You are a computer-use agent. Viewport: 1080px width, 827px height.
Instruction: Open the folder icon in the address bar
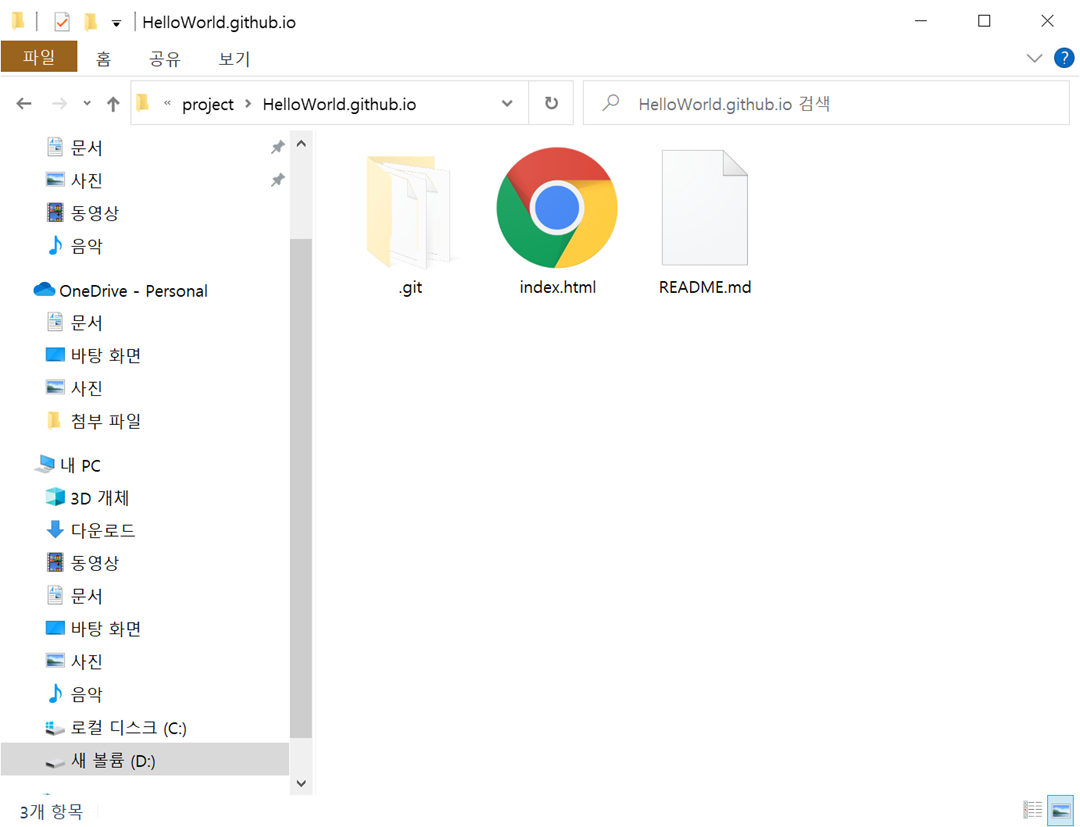click(x=143, y=103)
